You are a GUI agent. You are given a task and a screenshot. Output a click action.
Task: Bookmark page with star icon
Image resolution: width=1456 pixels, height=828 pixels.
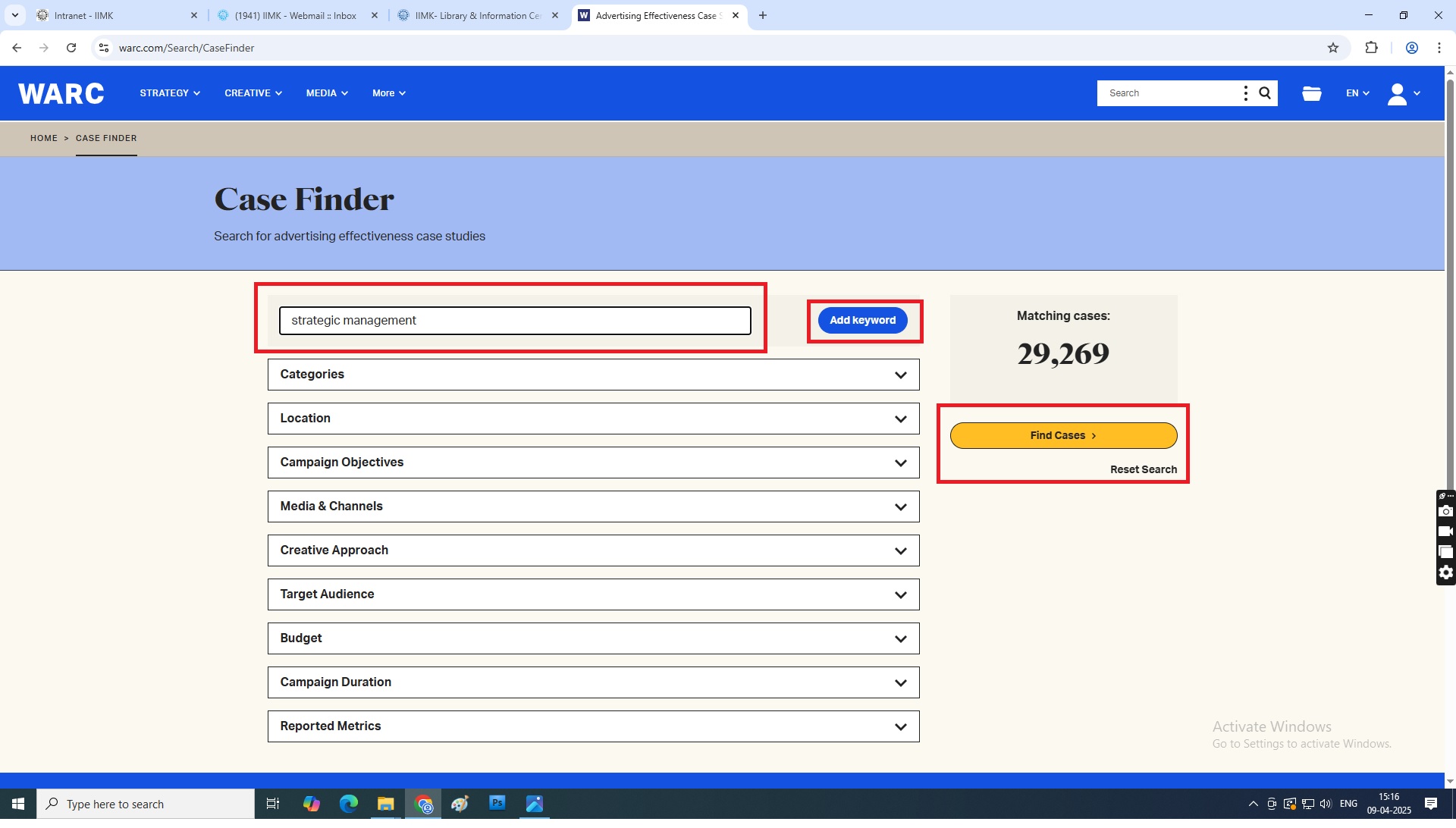point(1333,48)
